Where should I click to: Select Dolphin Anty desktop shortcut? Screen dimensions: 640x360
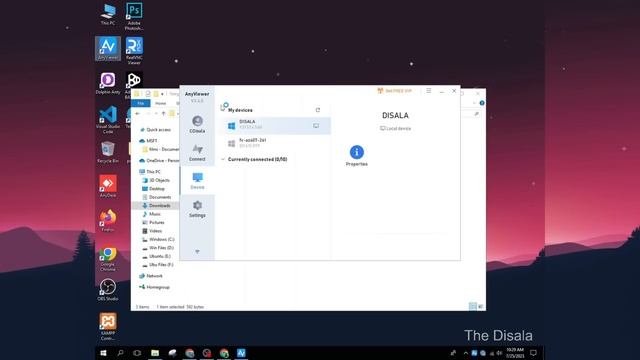pos(108,84)
